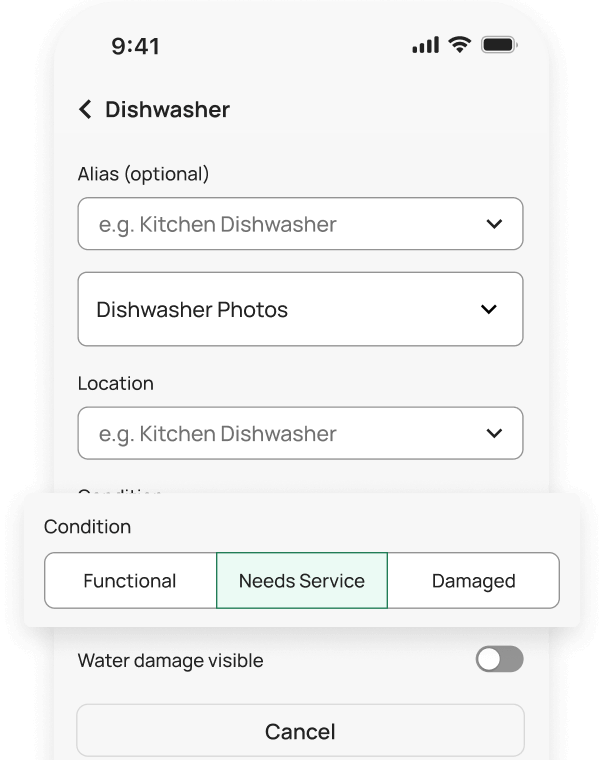Viewport: 604px width, 760px height.
Task: Tap the back arrow beside Dishwasher
Action: click(x=86, y=110)
